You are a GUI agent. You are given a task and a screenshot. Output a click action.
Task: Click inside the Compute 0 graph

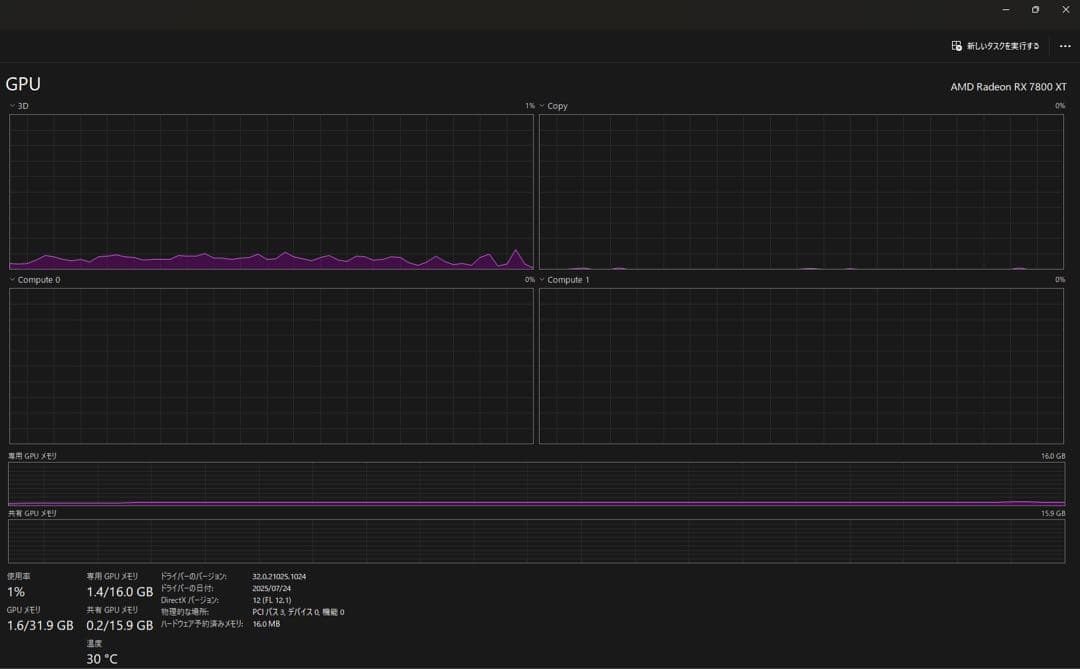pos(271,366)
